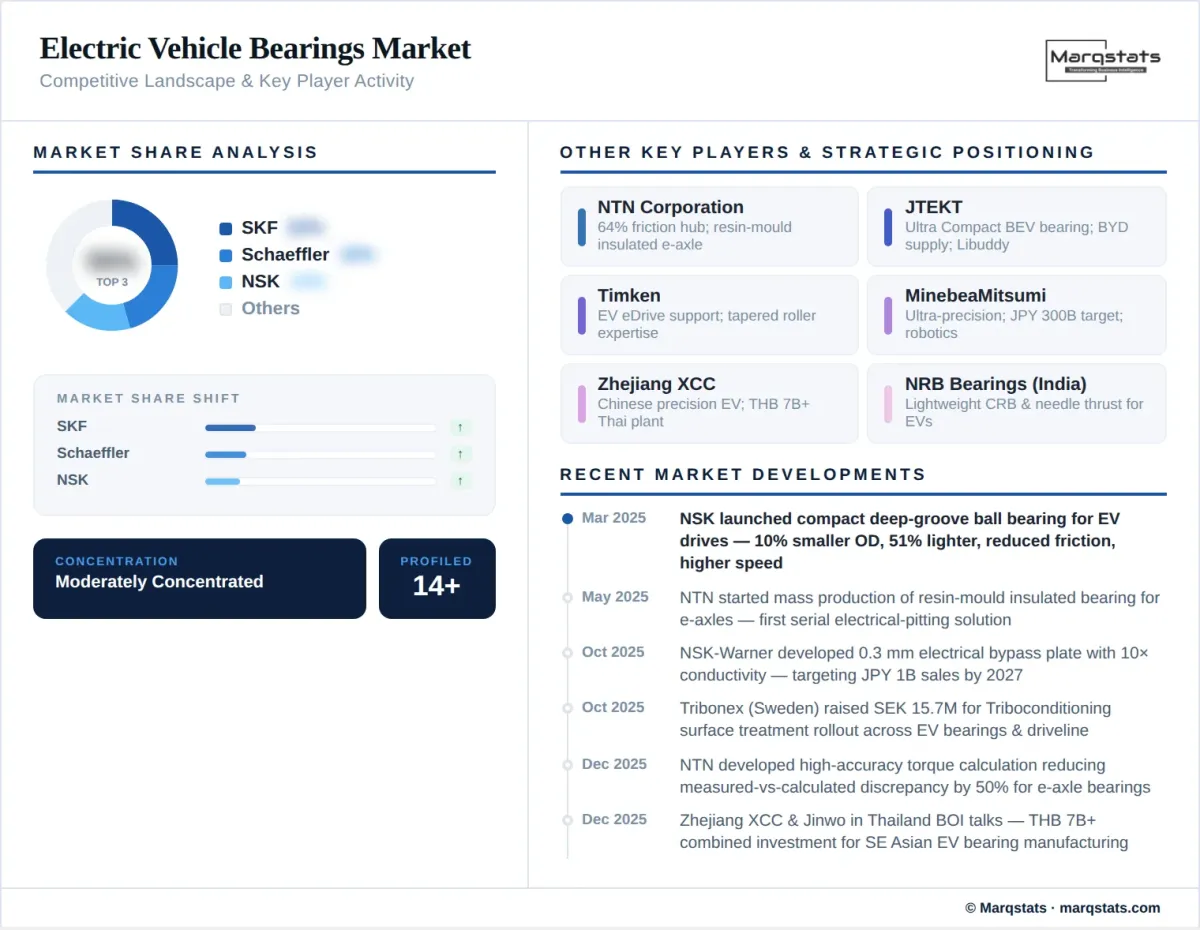
Task: Click the Profiled 14+ card
Action: coord(437,578)
